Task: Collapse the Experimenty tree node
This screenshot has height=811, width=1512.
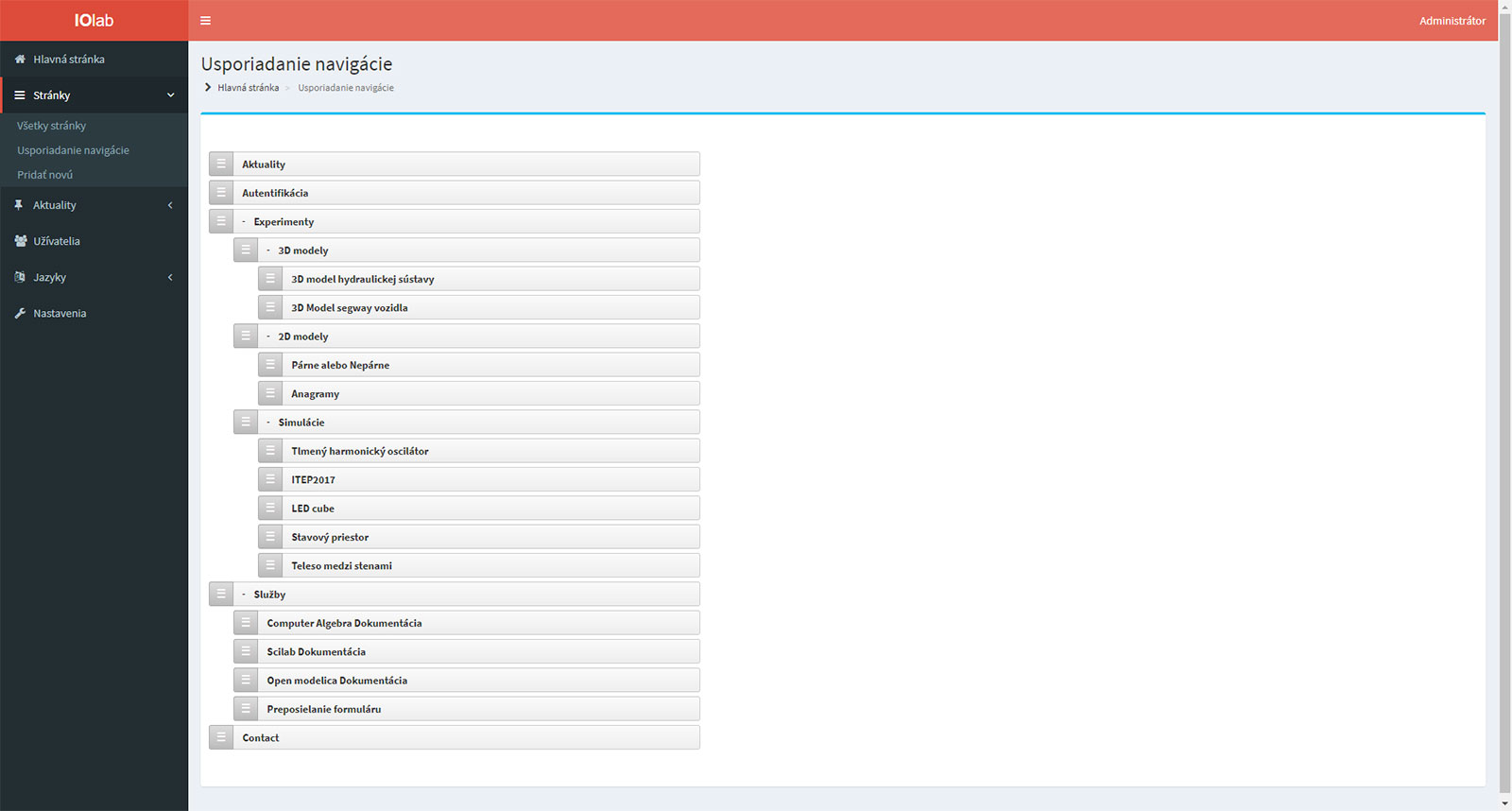Action: click(x=244, y=222)
